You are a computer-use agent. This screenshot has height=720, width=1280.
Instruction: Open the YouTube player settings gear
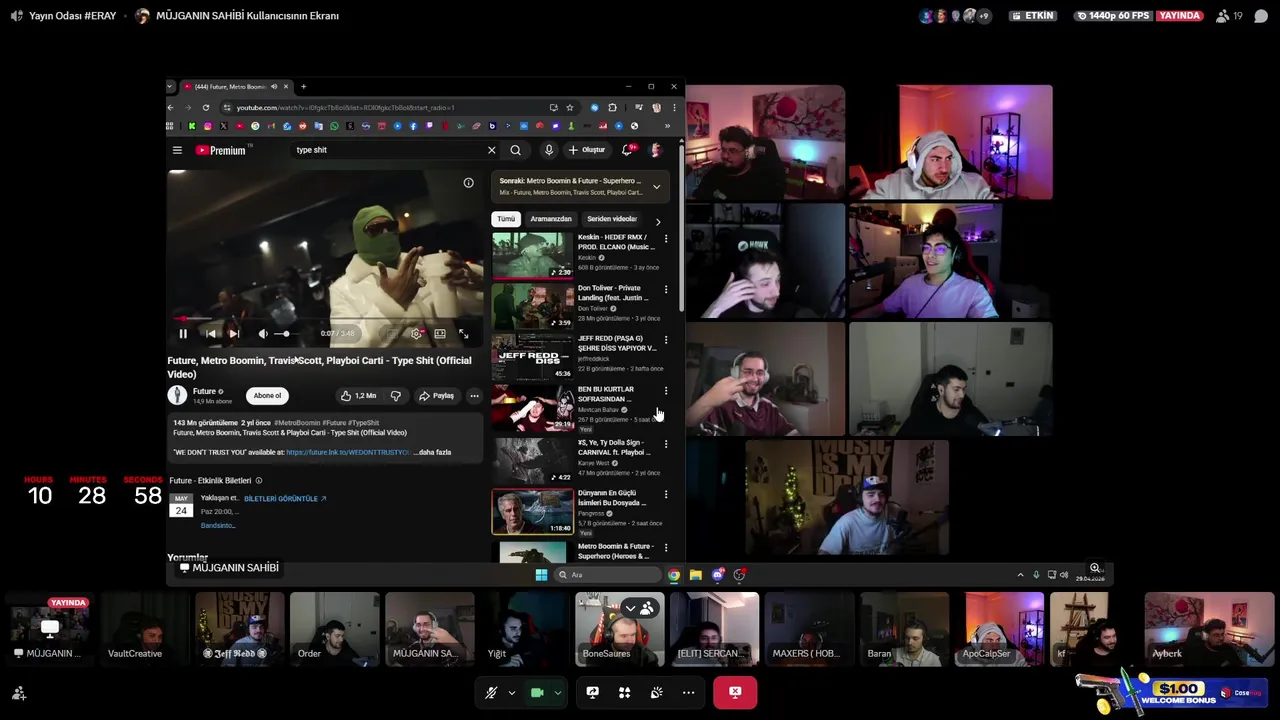pyautogui.click(x=416, y=334)
